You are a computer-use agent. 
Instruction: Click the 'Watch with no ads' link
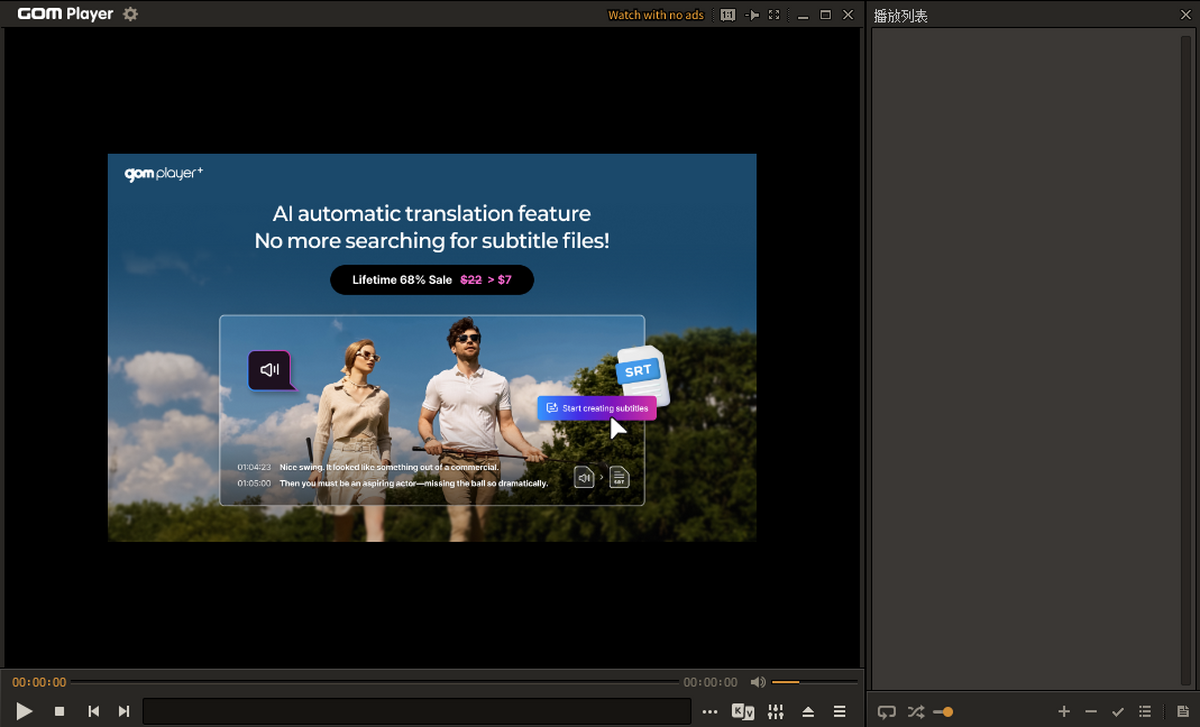pyautogui.click(x=655, y=15)
